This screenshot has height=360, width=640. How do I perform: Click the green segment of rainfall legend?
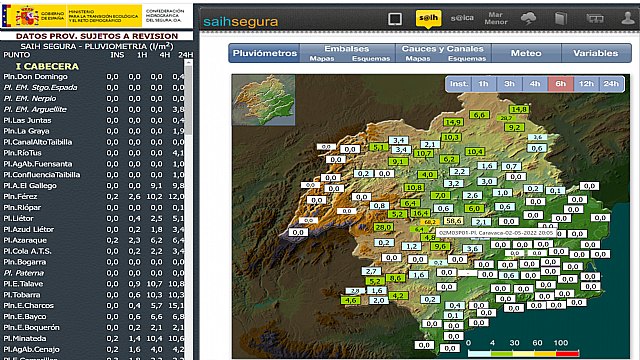(x=501, y=353)
